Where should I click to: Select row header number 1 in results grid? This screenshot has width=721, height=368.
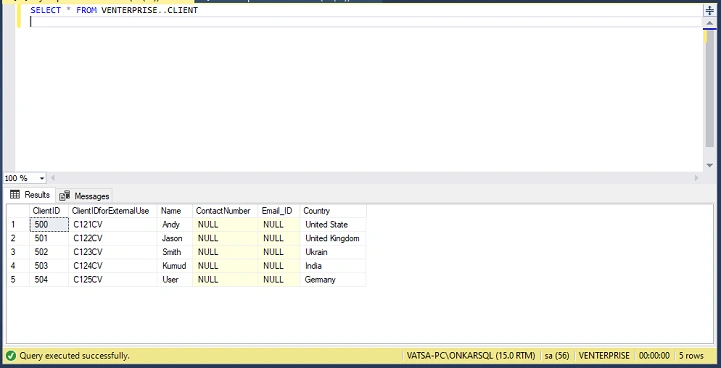(18, 224)
